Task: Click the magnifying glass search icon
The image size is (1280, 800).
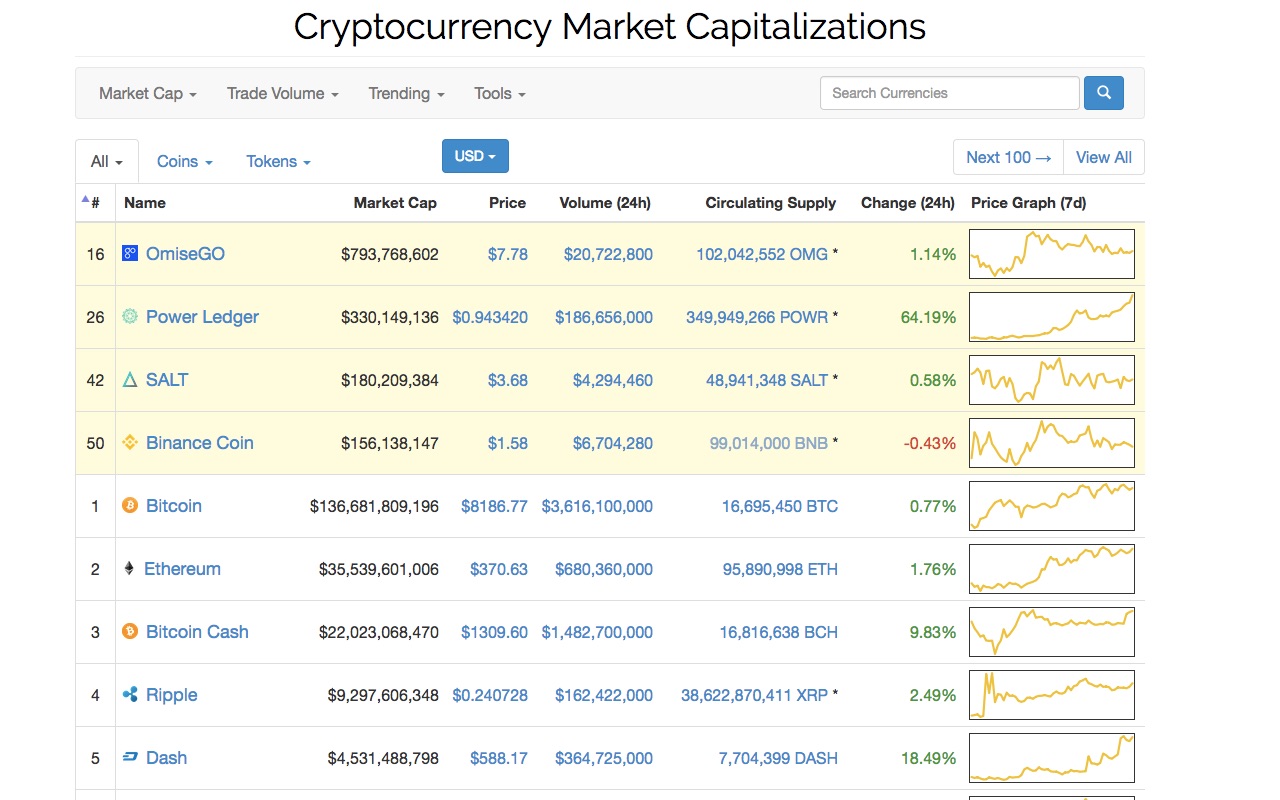Action: [x=1103, y=92]
